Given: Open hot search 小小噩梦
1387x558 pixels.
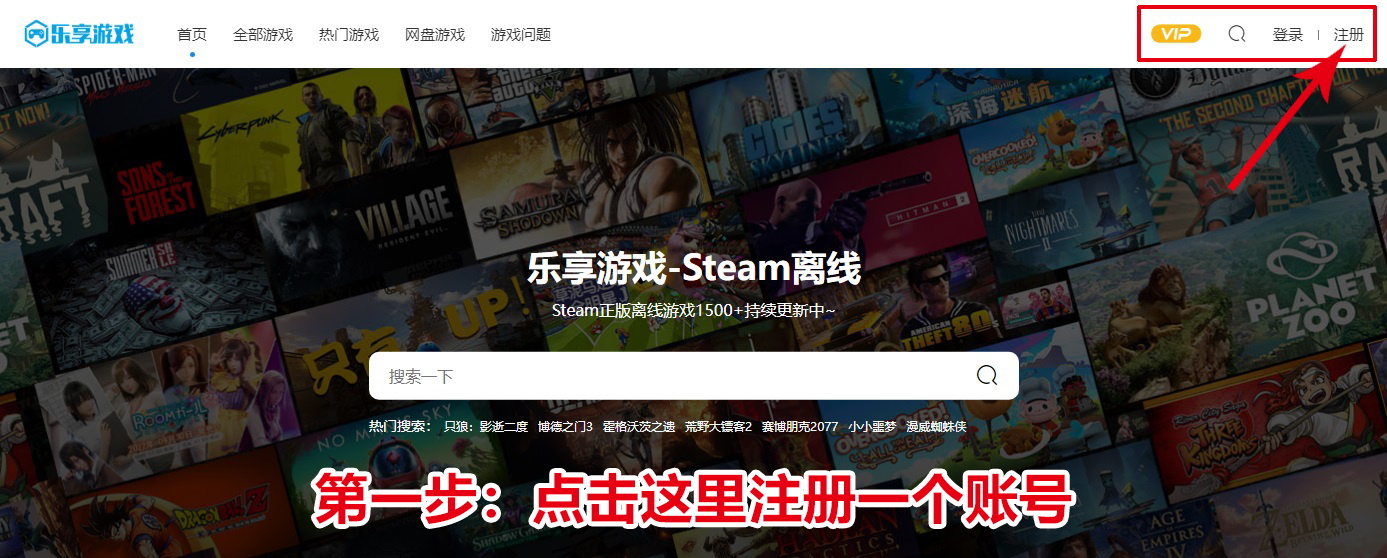Looking at the screenshot, I should 871,427.
